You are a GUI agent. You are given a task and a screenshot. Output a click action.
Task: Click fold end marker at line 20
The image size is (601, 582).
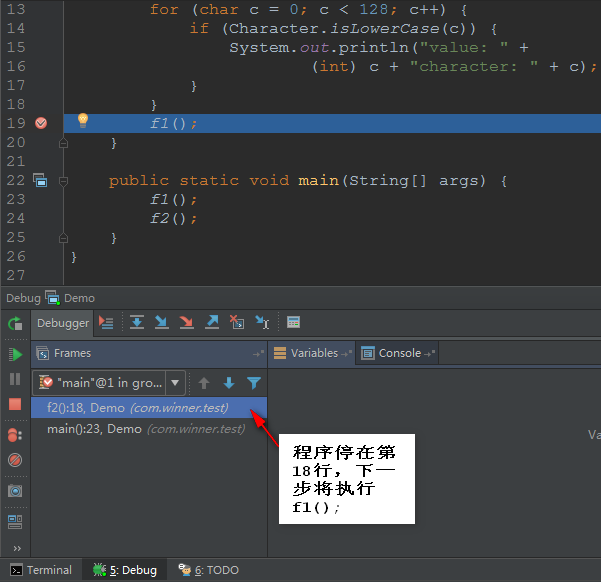click(64, 143)
